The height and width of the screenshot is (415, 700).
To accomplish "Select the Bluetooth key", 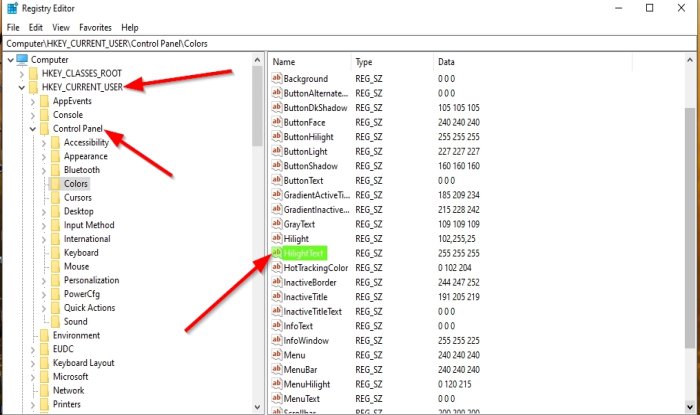I will click(x=82, y=170).
